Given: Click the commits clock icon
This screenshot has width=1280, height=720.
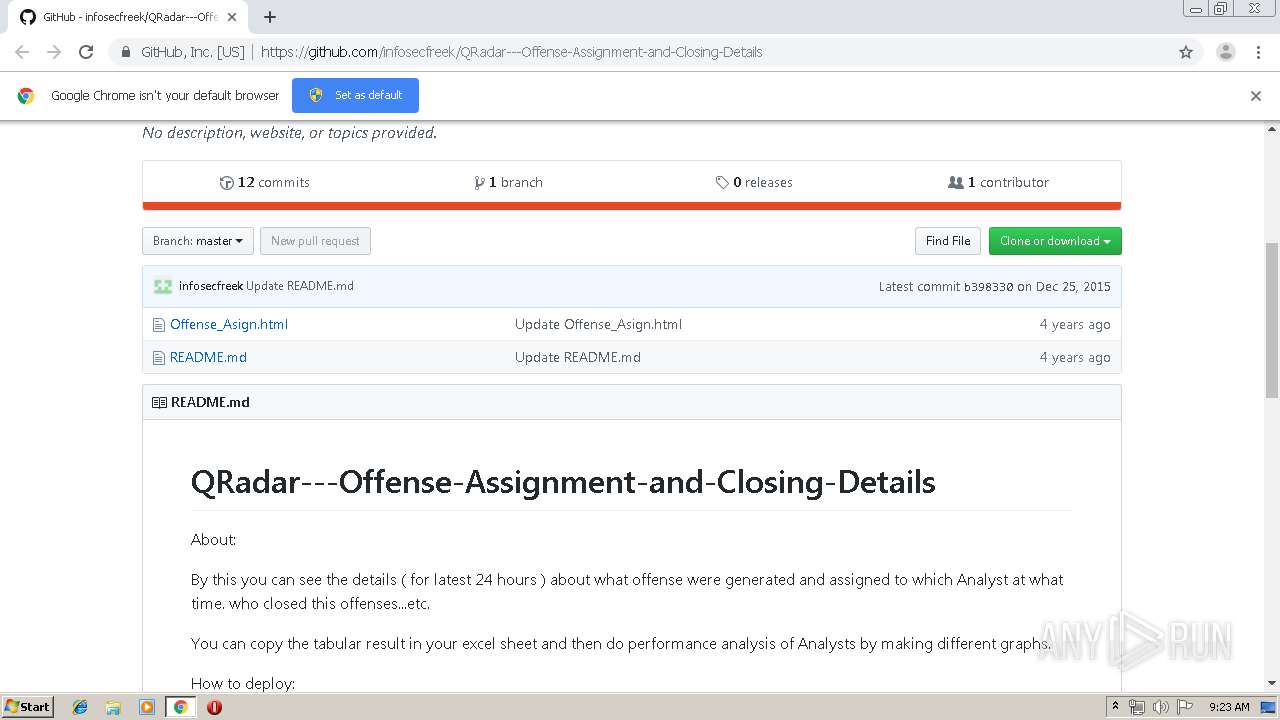Looking at the screenshot, I should pyautogui.click(x=226, y=182).
